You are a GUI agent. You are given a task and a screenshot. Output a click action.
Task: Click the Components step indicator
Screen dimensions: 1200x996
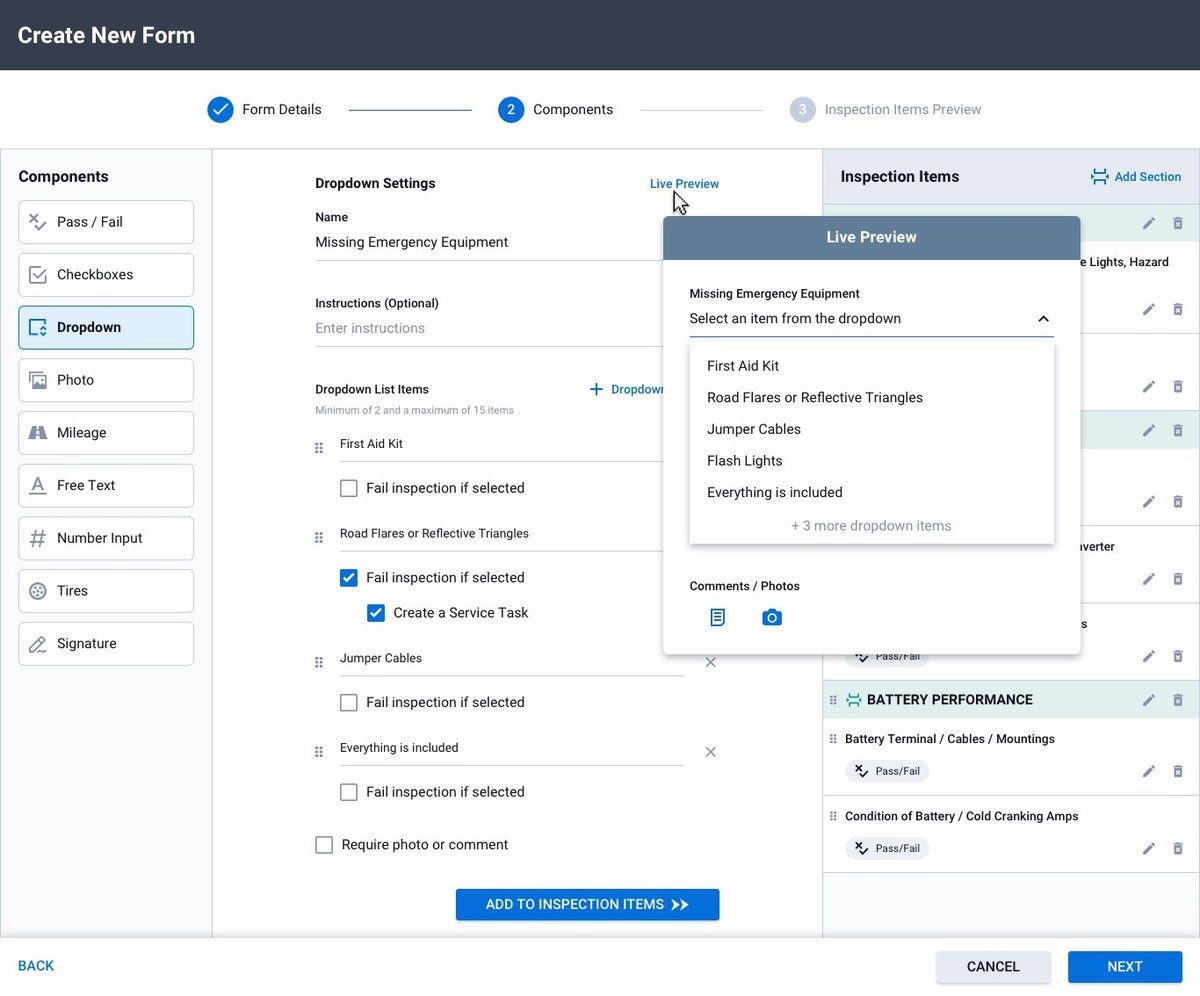click(512, 109)
